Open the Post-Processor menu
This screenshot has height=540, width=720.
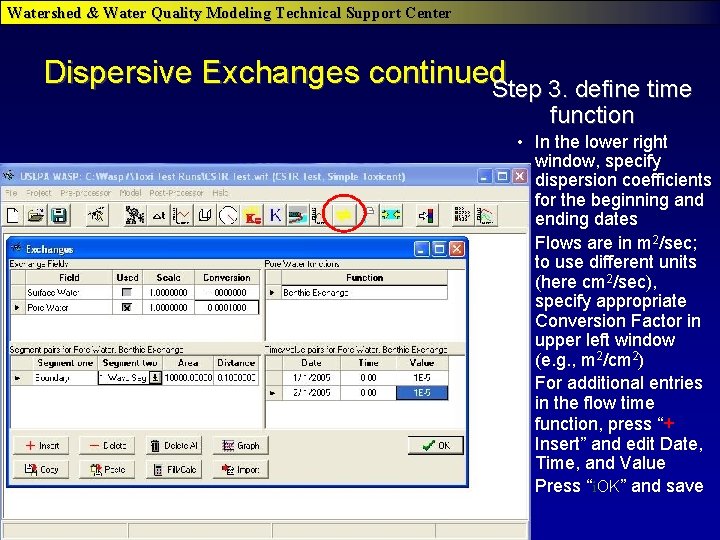[x=176, y=193]
